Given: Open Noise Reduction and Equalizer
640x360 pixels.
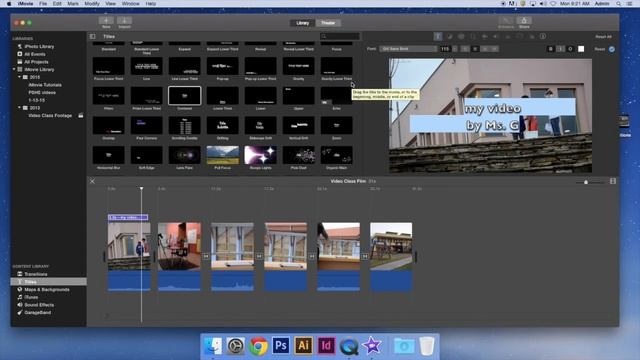Looking at the screenshot, I should pos(508,36).
